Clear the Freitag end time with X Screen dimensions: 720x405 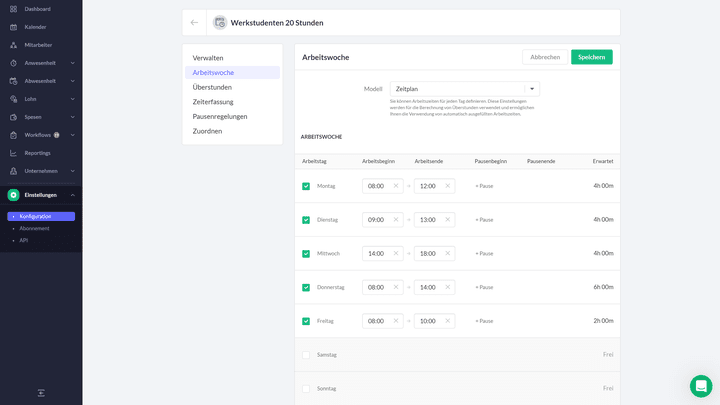(x=446, y=321)
